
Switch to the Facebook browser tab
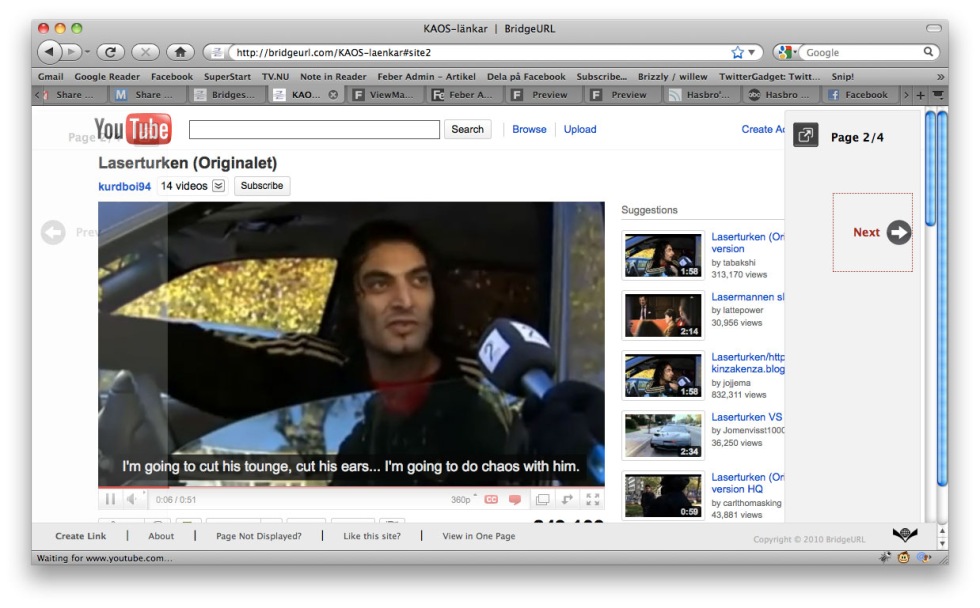861,95
